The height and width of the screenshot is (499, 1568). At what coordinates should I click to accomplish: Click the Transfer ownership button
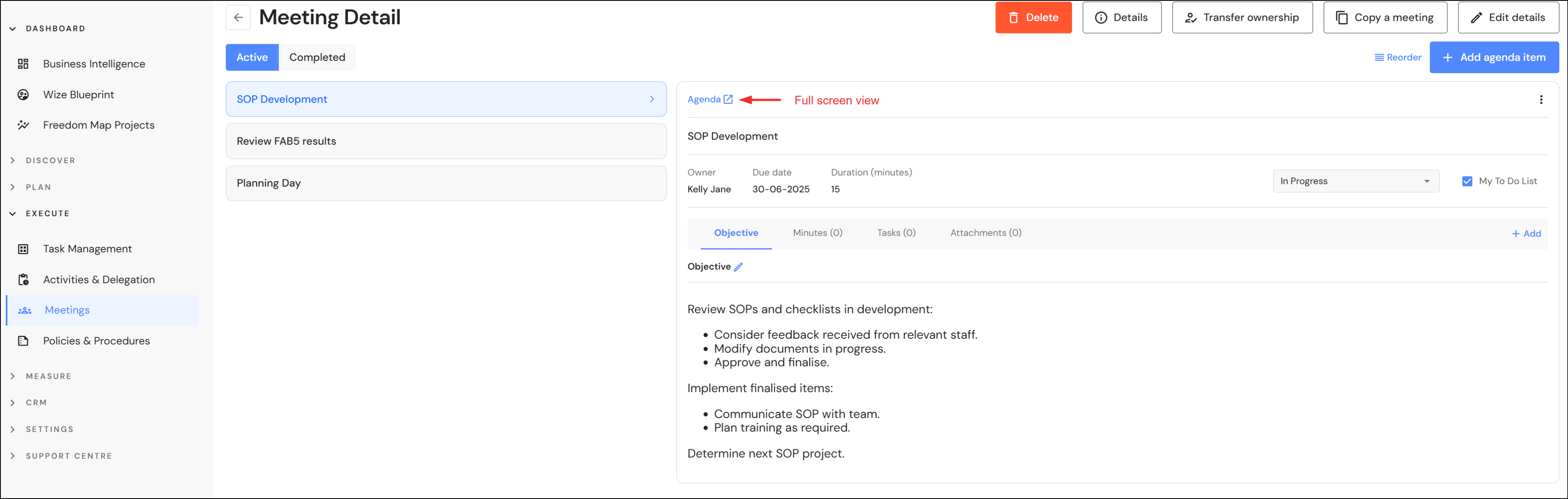click(x=1242, y=18)
